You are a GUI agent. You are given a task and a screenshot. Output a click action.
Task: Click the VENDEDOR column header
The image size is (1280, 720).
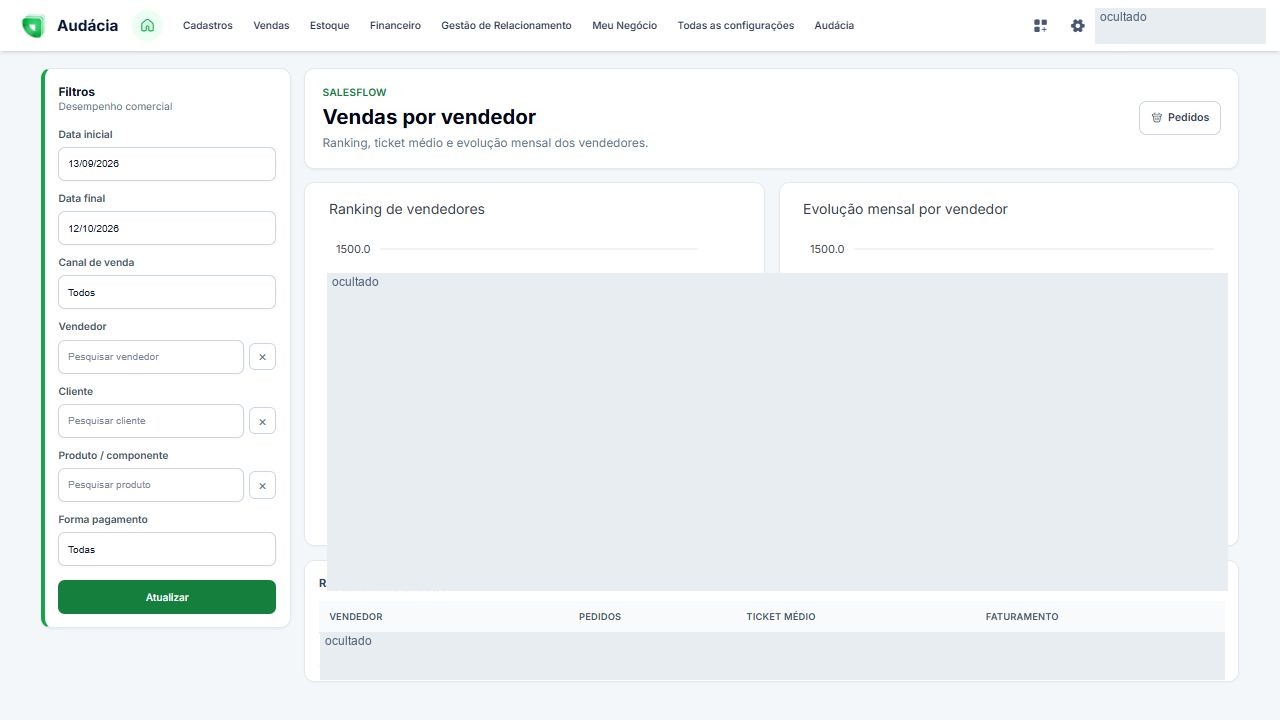[x=356, y=617]
